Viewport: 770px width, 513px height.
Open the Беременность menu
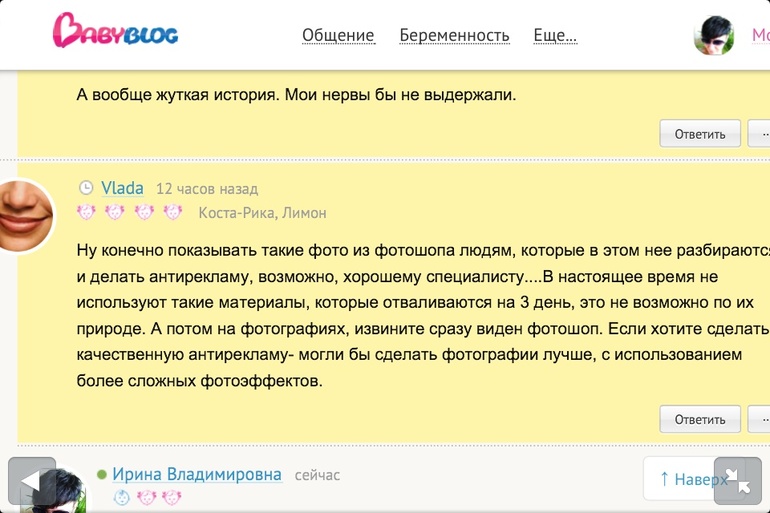[454, 36]
